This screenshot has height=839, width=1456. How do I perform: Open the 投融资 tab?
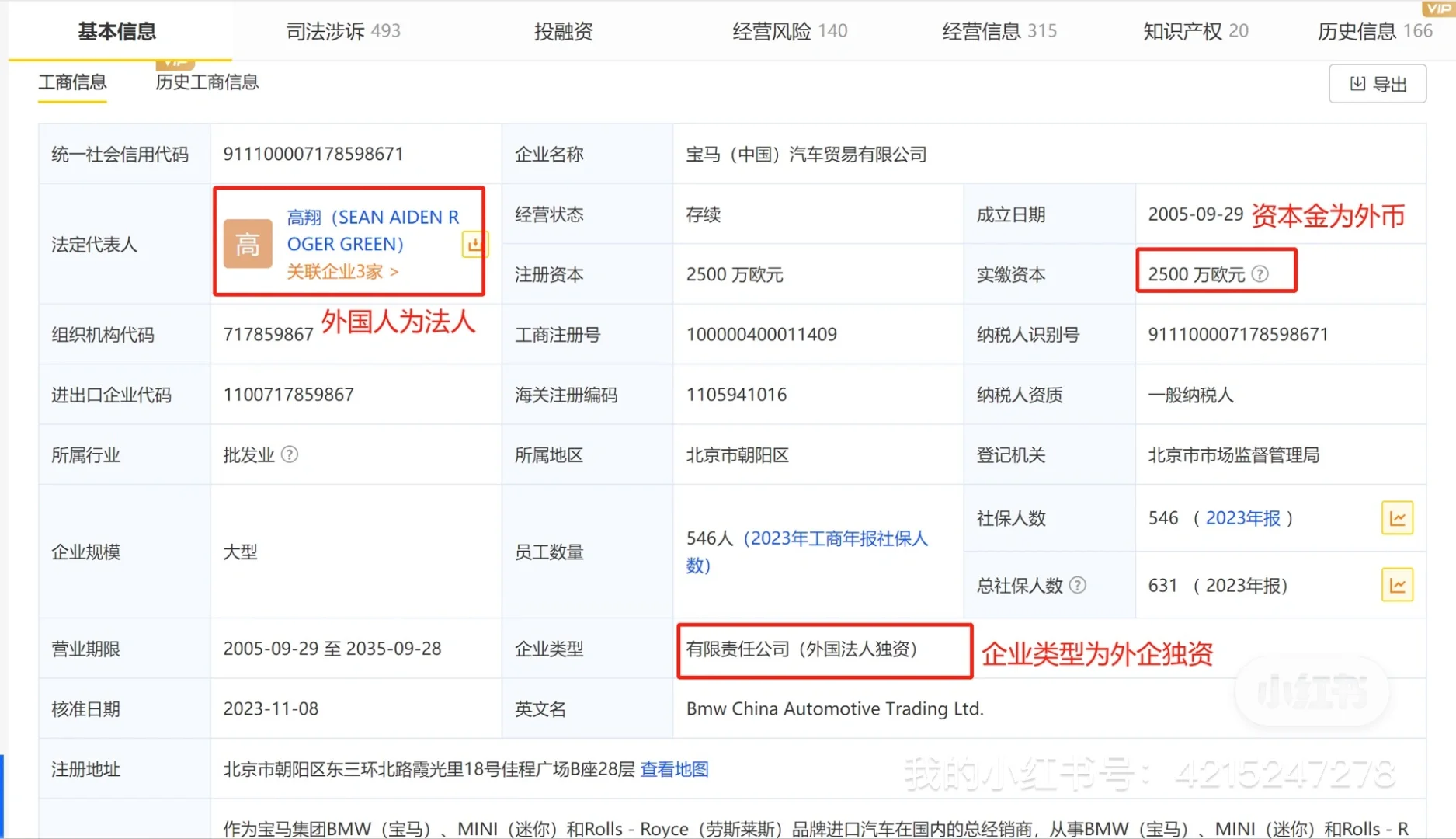pyautogui.click(x=563, y=31)
